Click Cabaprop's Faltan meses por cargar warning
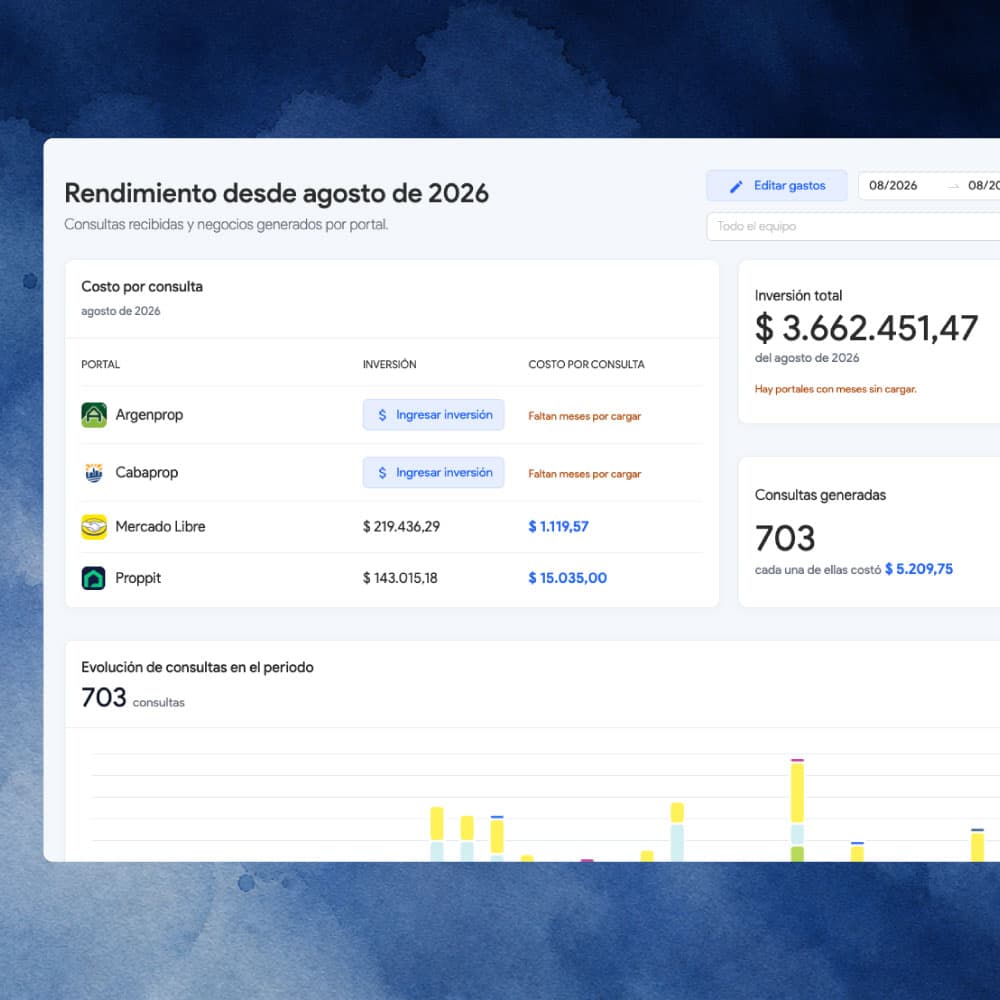This screenshot has width=1000, height=1000. tap(584, 474)
